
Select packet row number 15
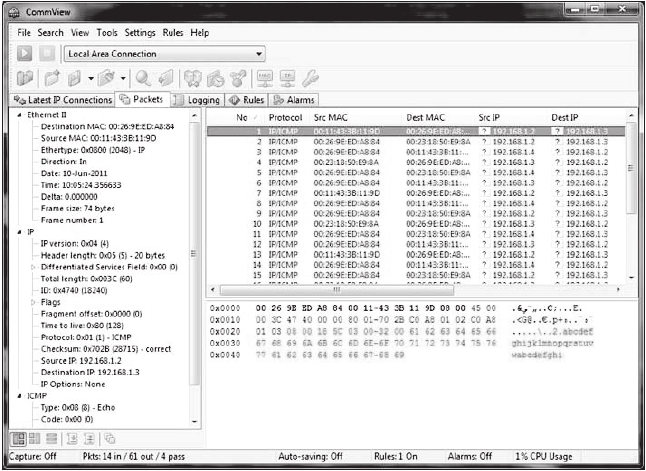click(x=416, y=275)
